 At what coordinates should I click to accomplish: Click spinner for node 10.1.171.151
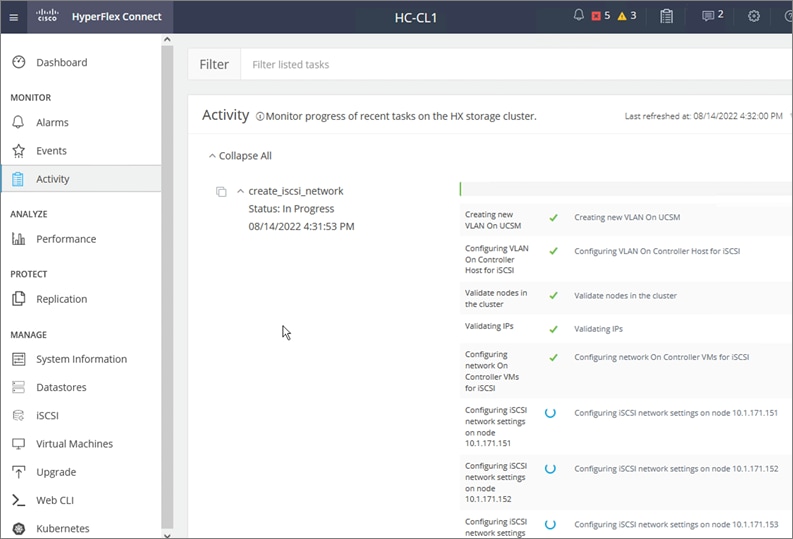[x=550, y=413]
